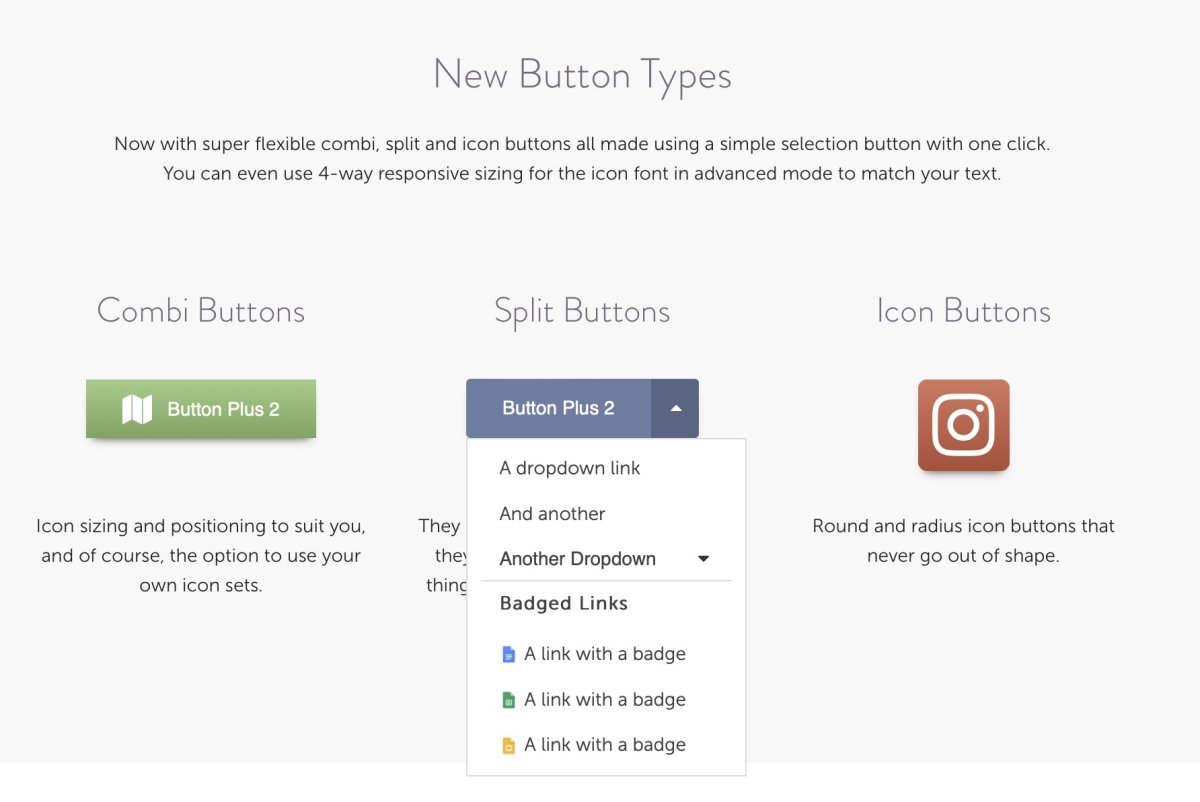Collapse the dropdown arrow on Button Plus 2
Viewport: 1200px width, 802px height.
pyautogui.click(x=675, y=408)
